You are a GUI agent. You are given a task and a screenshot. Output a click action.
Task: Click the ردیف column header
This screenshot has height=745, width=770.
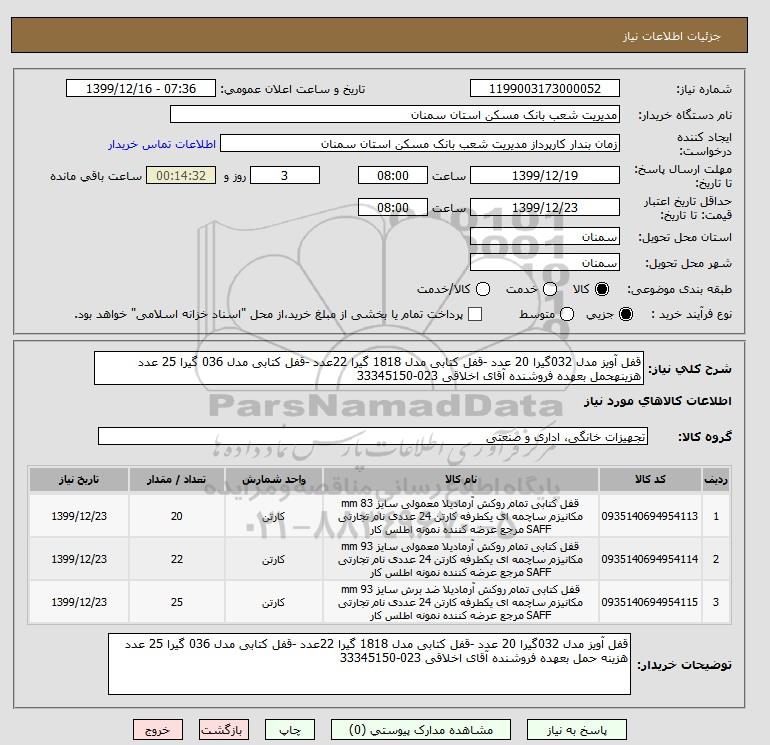click(x=716, y=479)
